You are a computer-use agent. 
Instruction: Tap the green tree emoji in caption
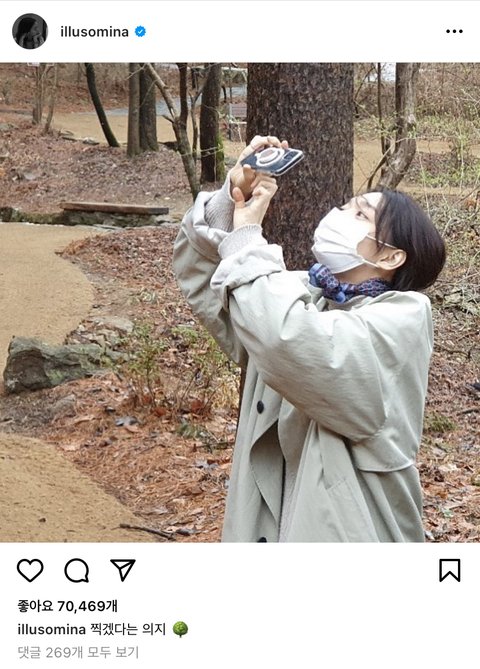click(x=180, y=629)
